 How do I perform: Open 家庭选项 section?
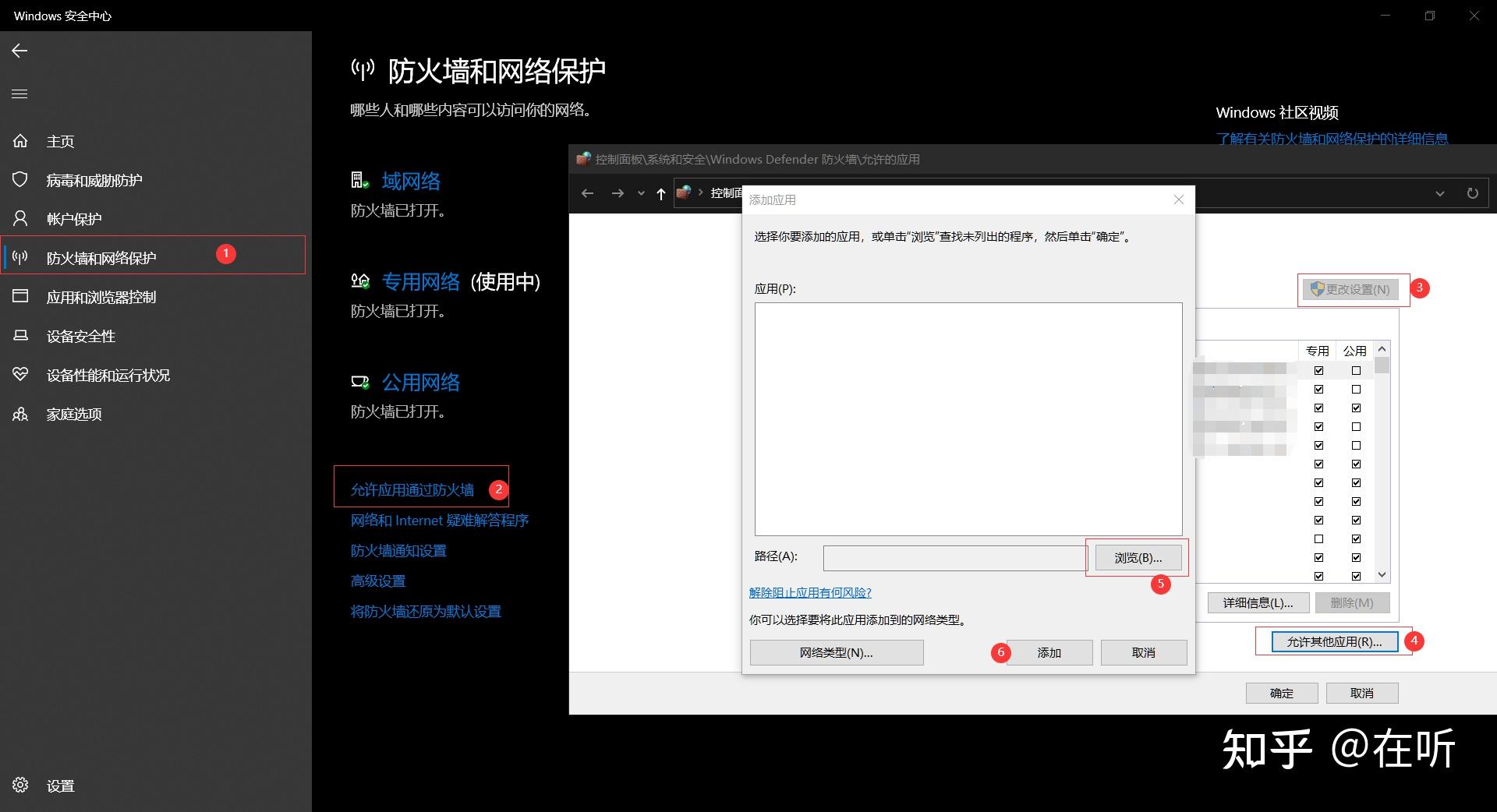(74, 414)
